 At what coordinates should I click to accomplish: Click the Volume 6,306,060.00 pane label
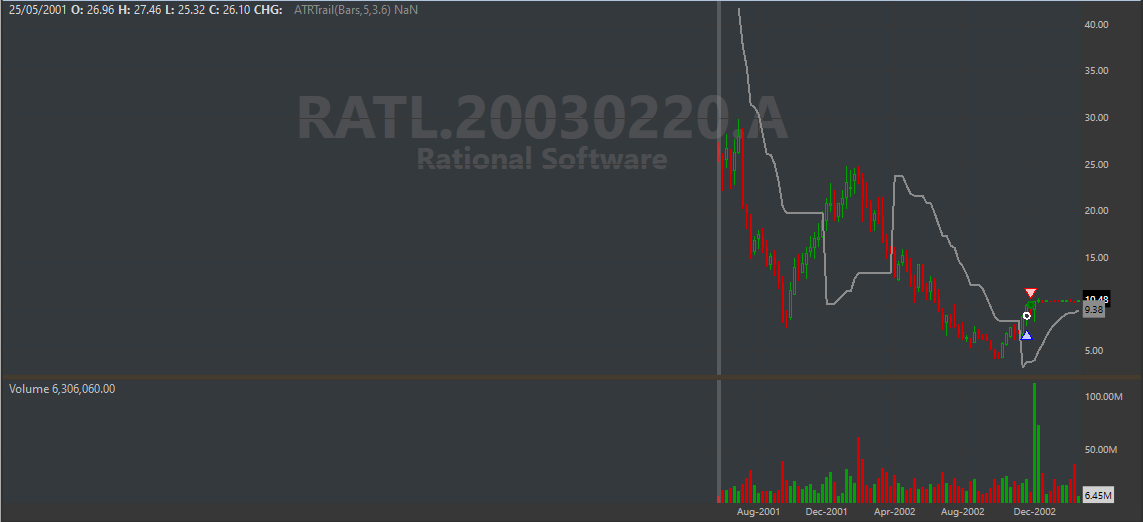tap(62, 389)
